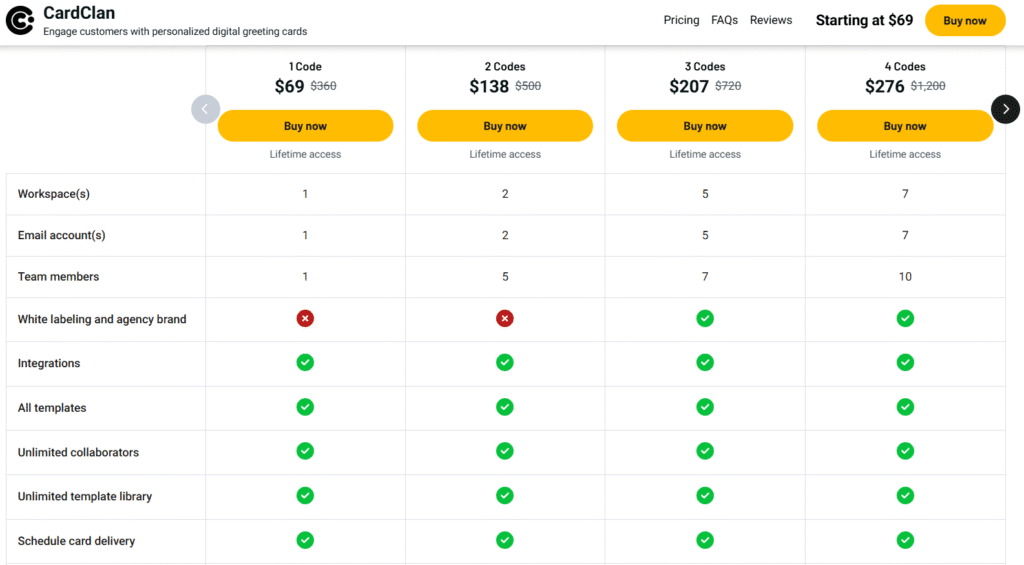Click the CardClan logo icon
This screenshot has height=565, width=1024.
click(20, 20)
